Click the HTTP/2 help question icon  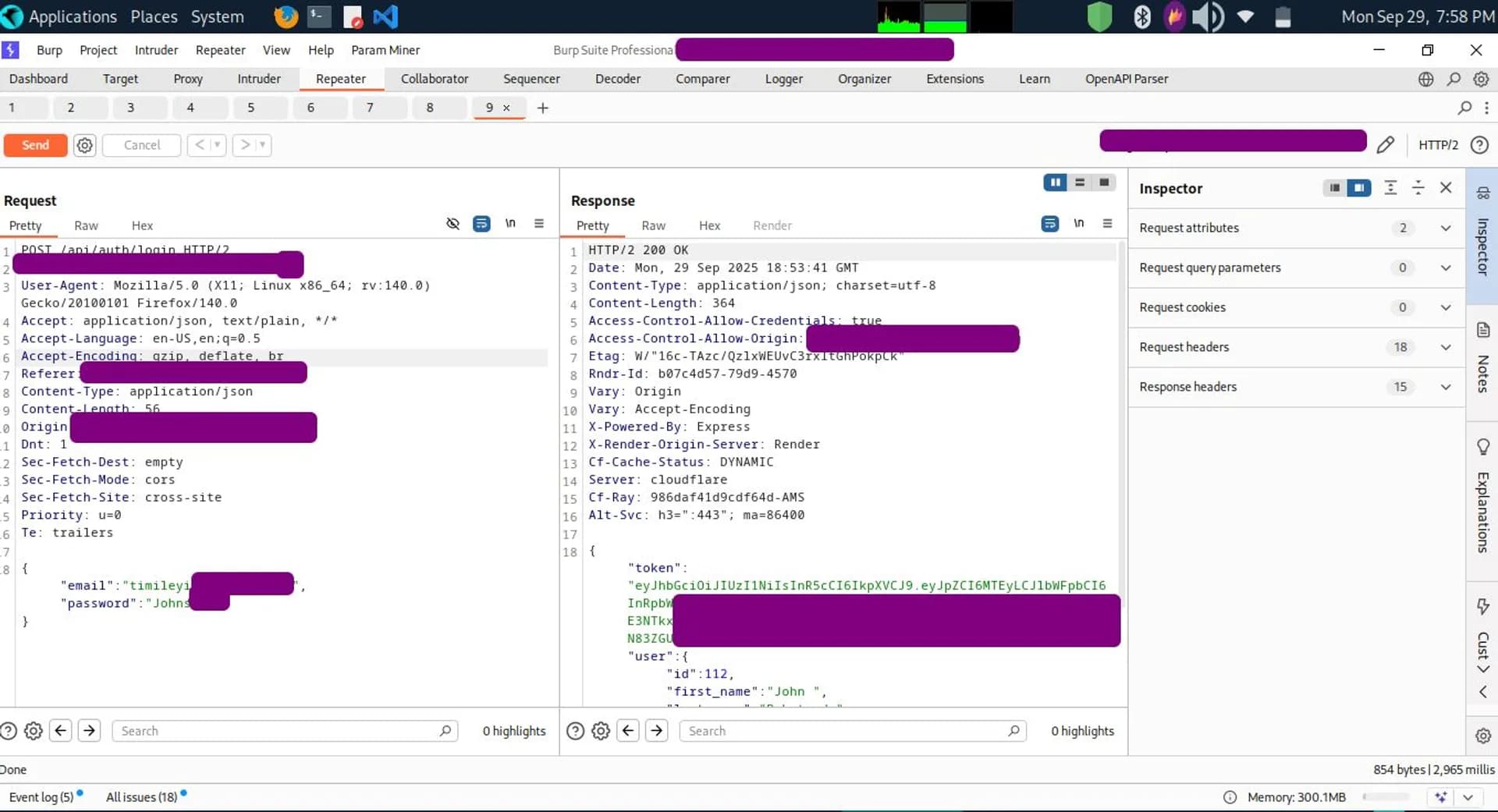point(1479,145)
